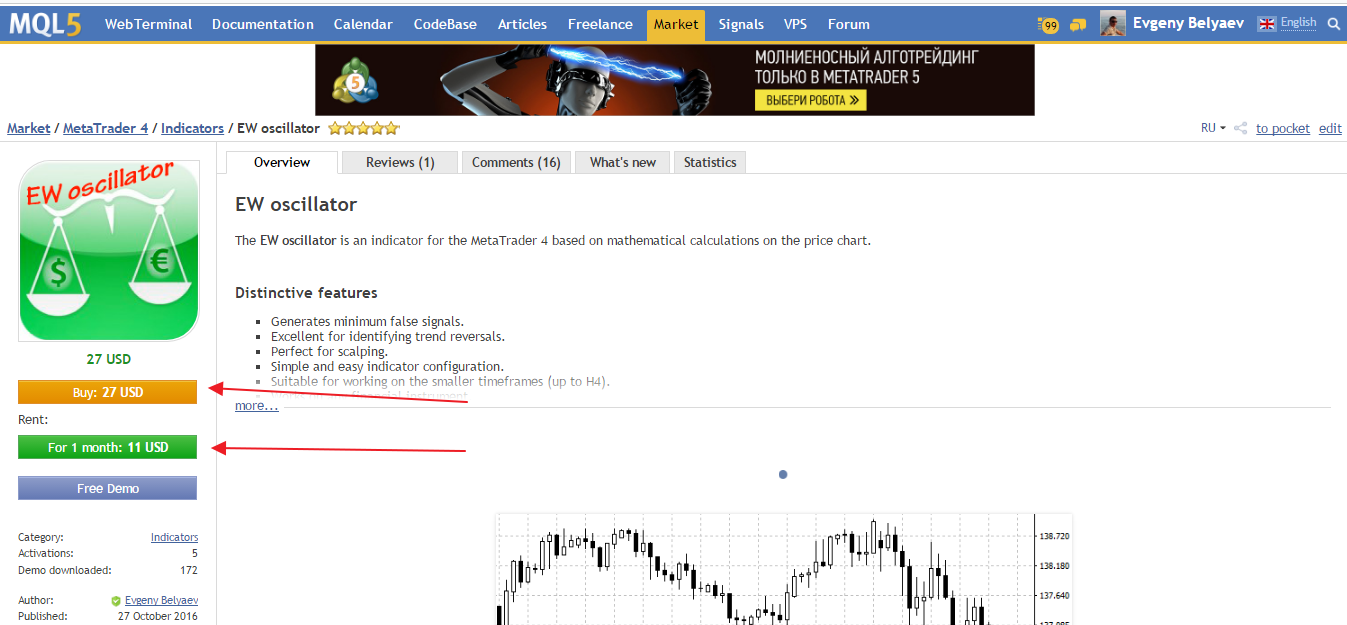Screen dimensions: 1347x625
Task: Click the price chart screenshot
Action: tap(784, 569)
